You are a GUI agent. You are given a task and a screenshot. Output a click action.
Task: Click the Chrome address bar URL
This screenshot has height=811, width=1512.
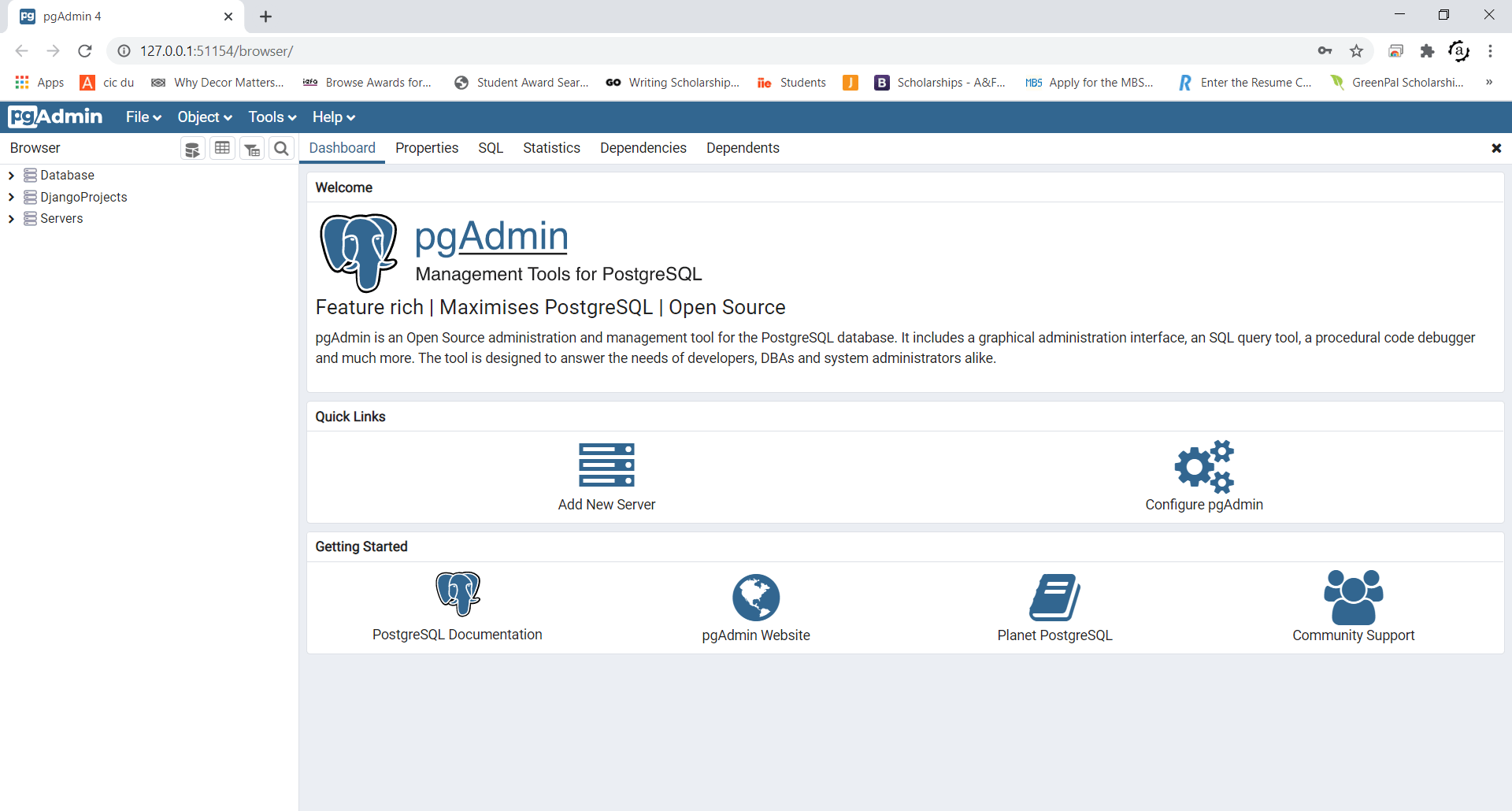pyautogui.click(x=217, y=51)
